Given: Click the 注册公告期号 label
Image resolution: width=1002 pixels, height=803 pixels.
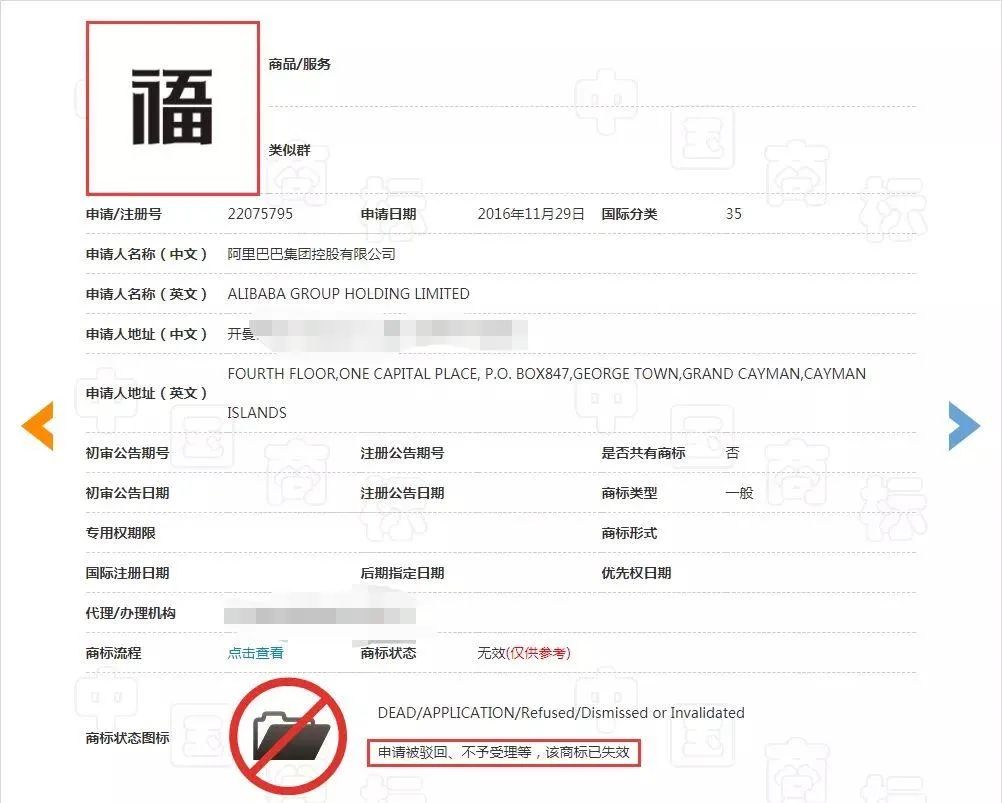Looking at the screenshot, I should (402, 454).
